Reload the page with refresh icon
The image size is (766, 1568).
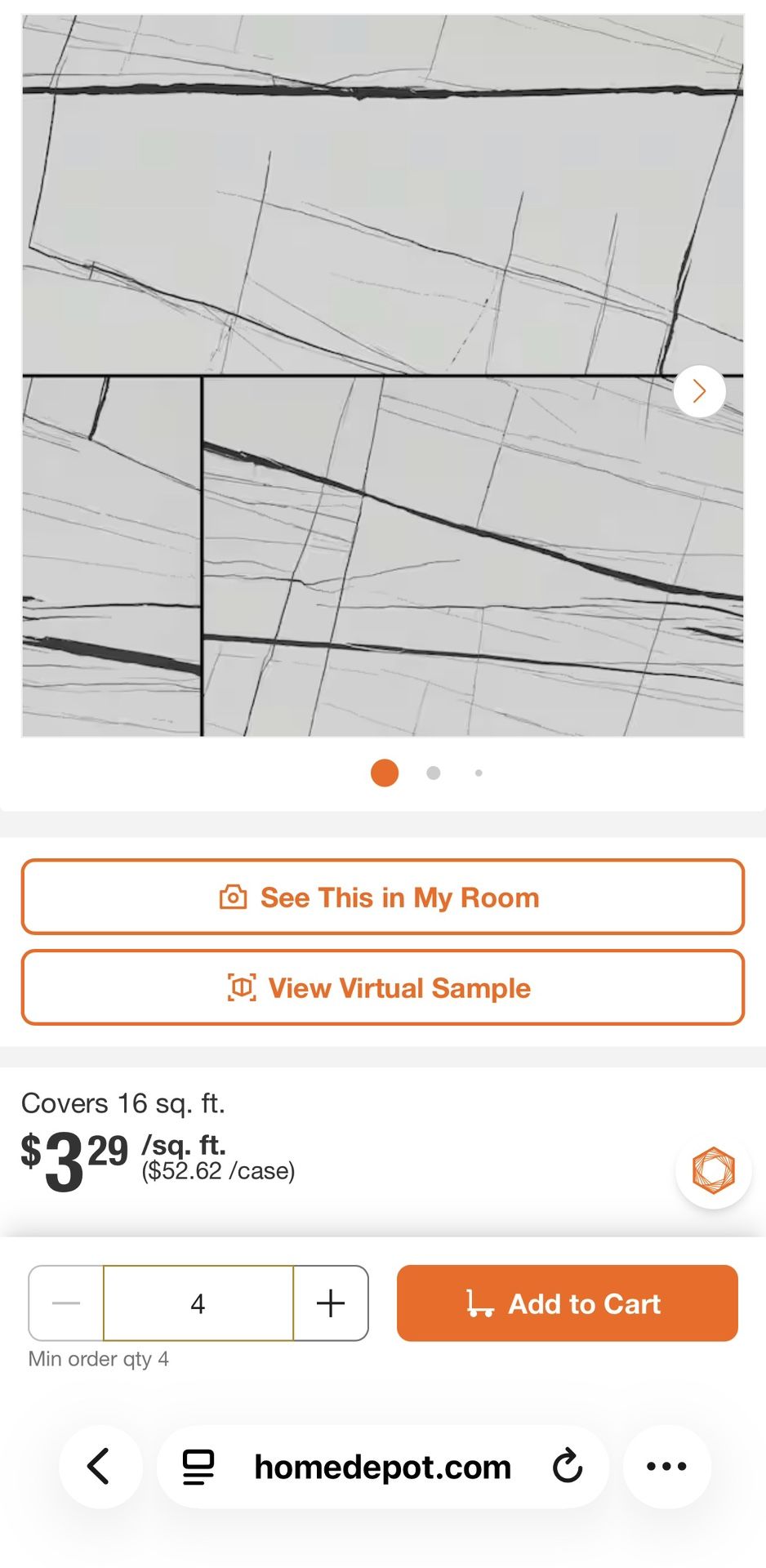pyautogui.click(x=568, y=1467)
